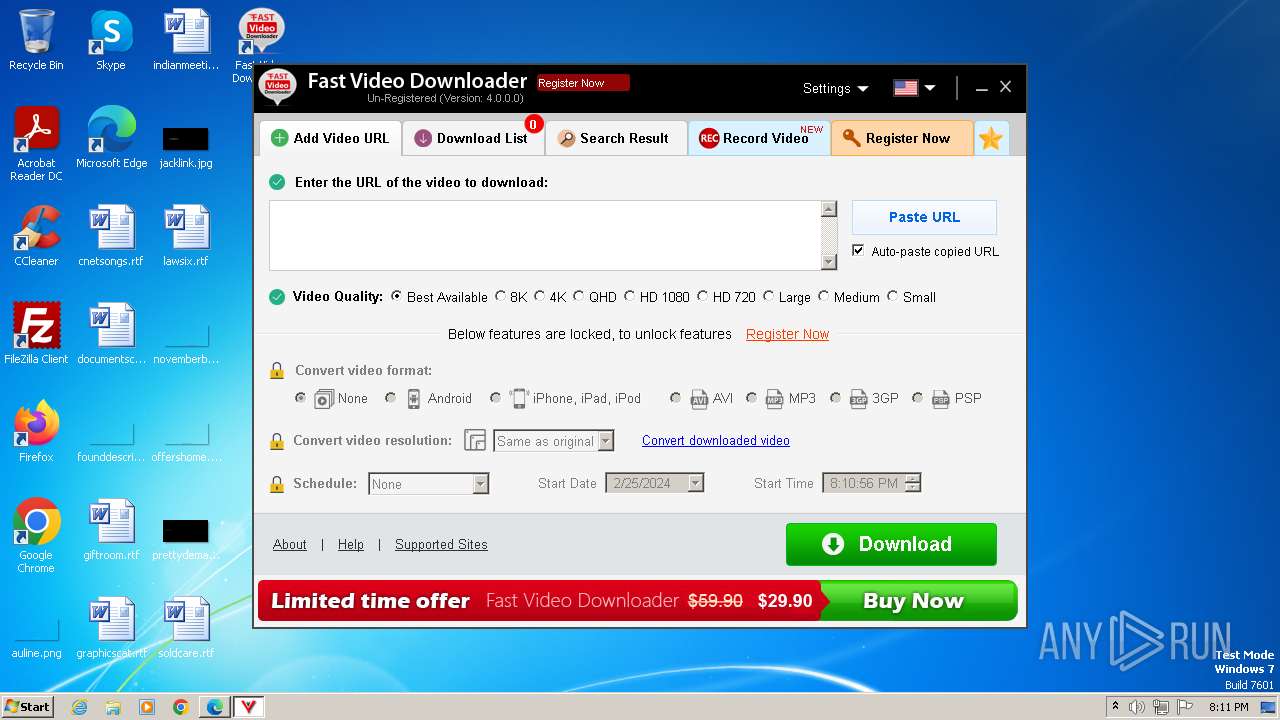Viewport: 1280px width, 720px height.
Task: Click the lock icon next to Schedule
Action: [277, 484]
